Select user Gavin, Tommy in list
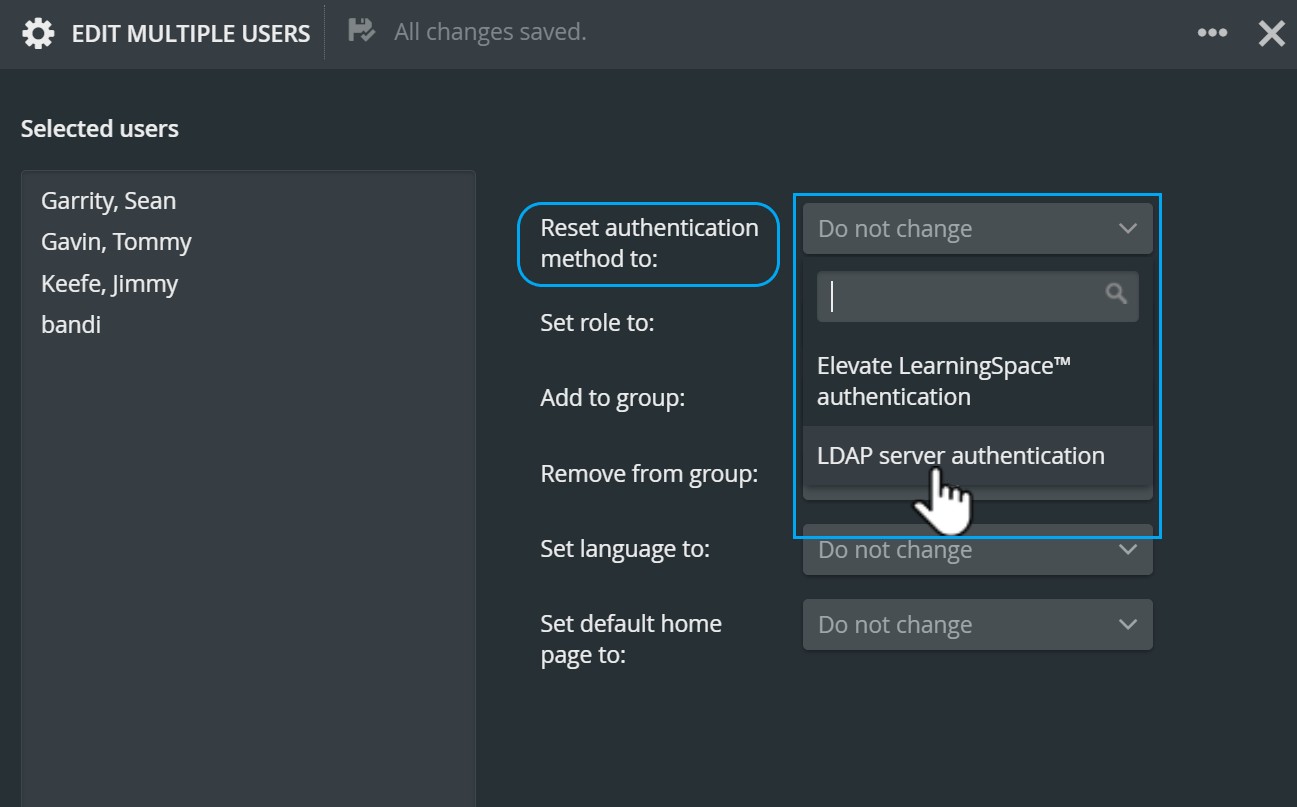 click(116, 242)
